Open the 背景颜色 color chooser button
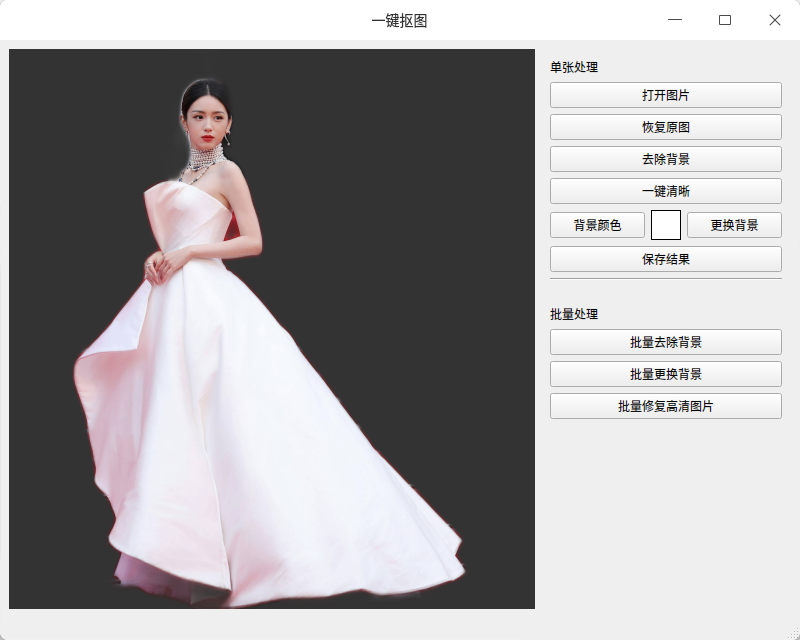Image resolution: width=800 pixels, height=640 pixels. pos(597,225)
